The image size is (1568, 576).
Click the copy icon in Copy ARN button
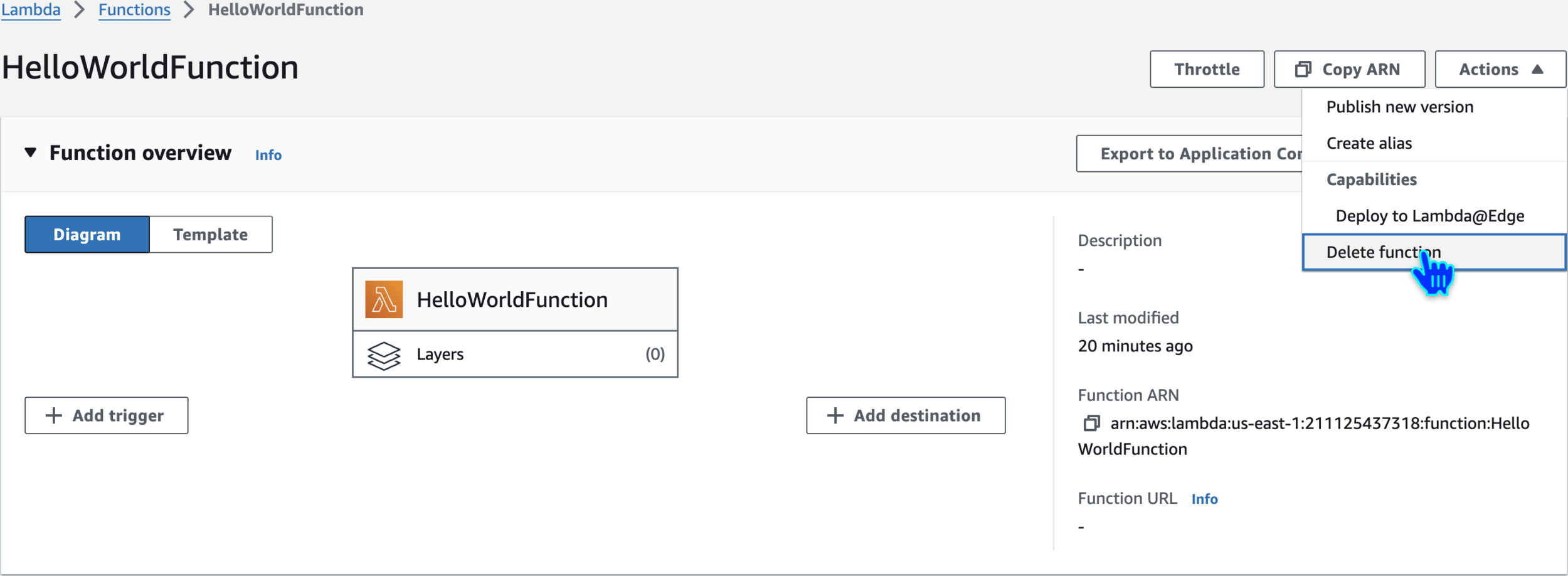click(x=1303, y=69)
